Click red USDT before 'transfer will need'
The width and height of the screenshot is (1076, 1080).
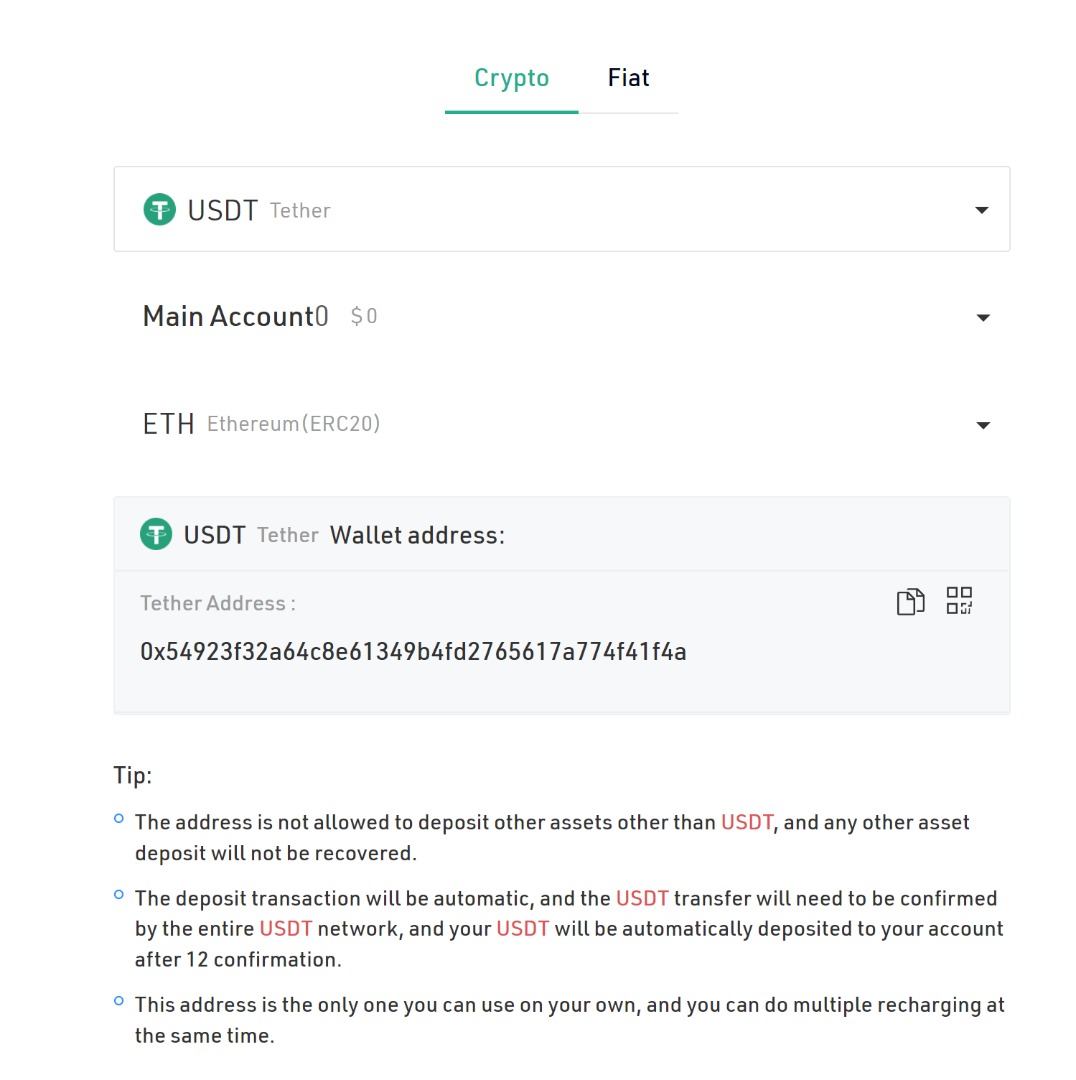[x=642, y=899]
